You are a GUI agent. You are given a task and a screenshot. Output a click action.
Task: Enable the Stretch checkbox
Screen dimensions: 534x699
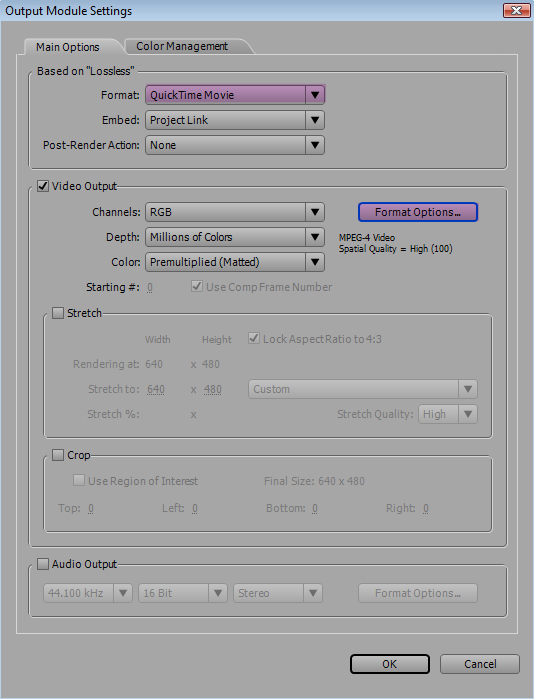click(x=58, y=313)
